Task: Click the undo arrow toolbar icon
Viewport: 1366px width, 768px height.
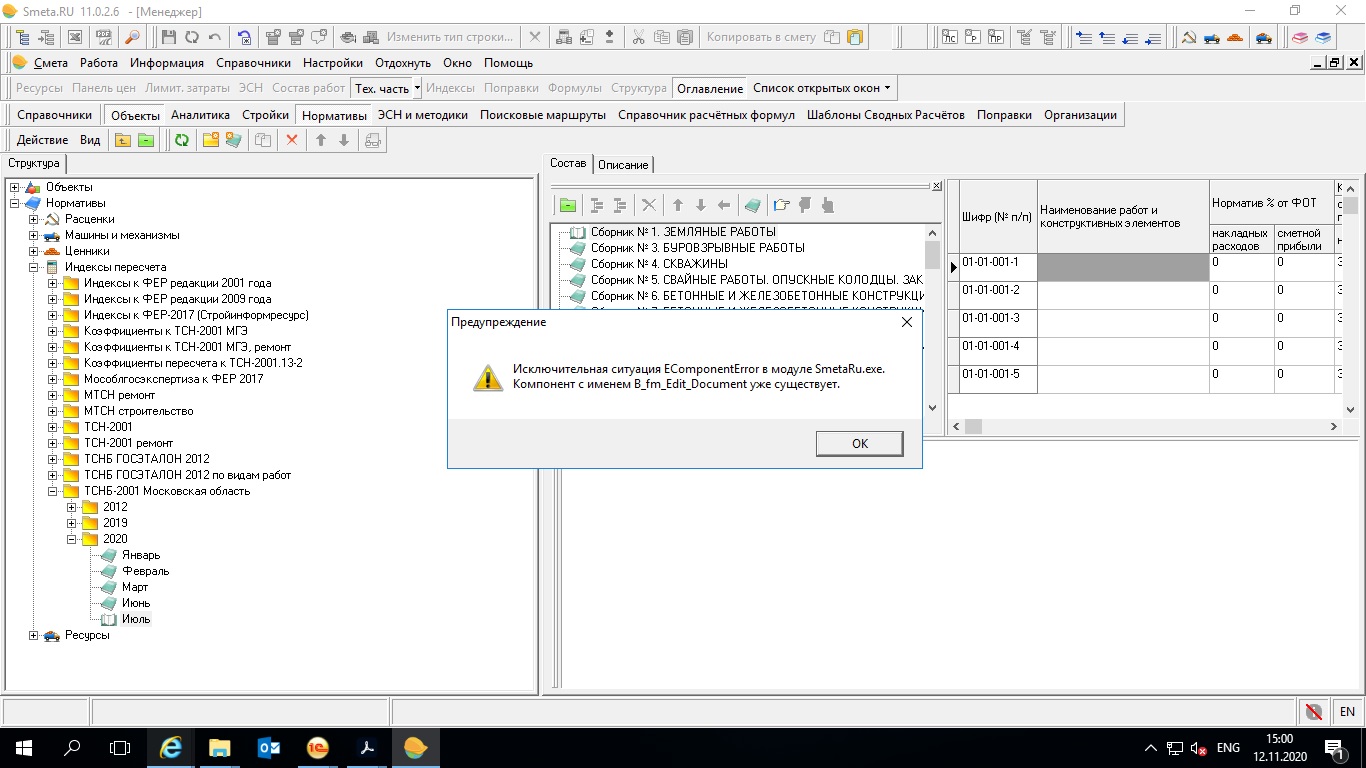Action: pyautogui.click(x=215, y=37)
